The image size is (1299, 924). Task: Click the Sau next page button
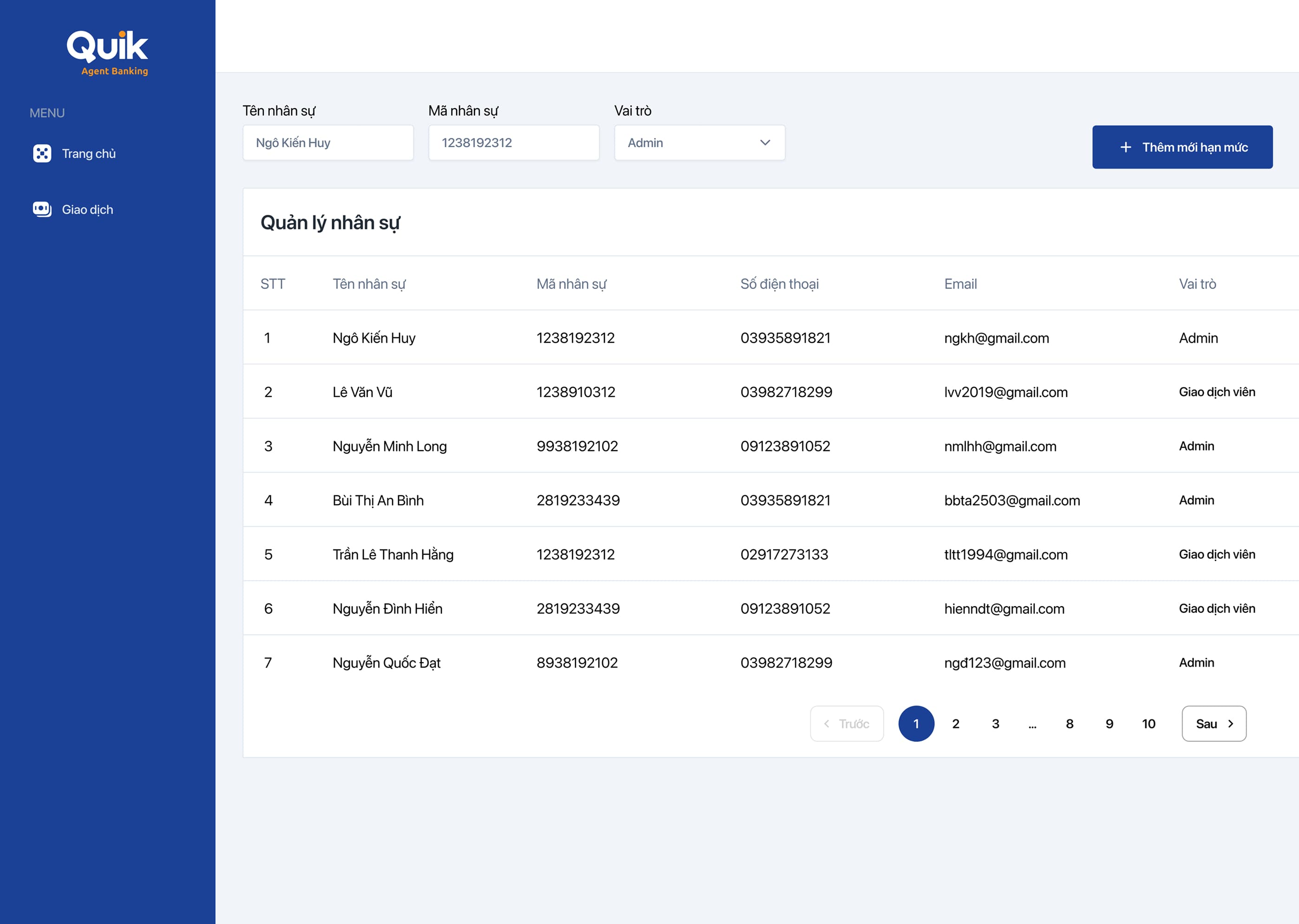pos(1214,724)
